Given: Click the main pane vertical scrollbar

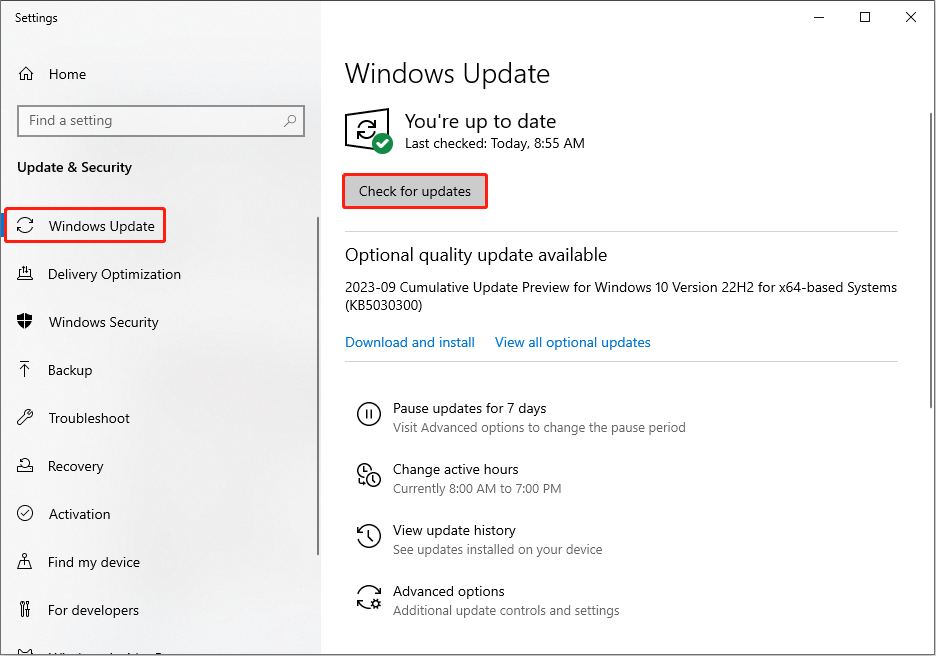Looking at the screenshot, I should pyautogui.click(x=931, y=260).
